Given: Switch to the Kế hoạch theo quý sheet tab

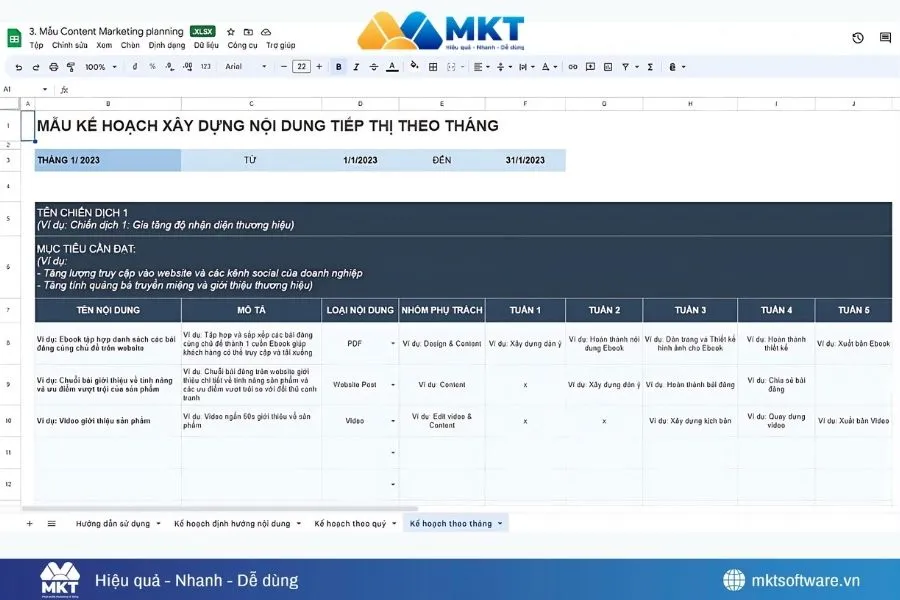Looking at the screenshot, I should pyautogui.click(x=352, y=522).
